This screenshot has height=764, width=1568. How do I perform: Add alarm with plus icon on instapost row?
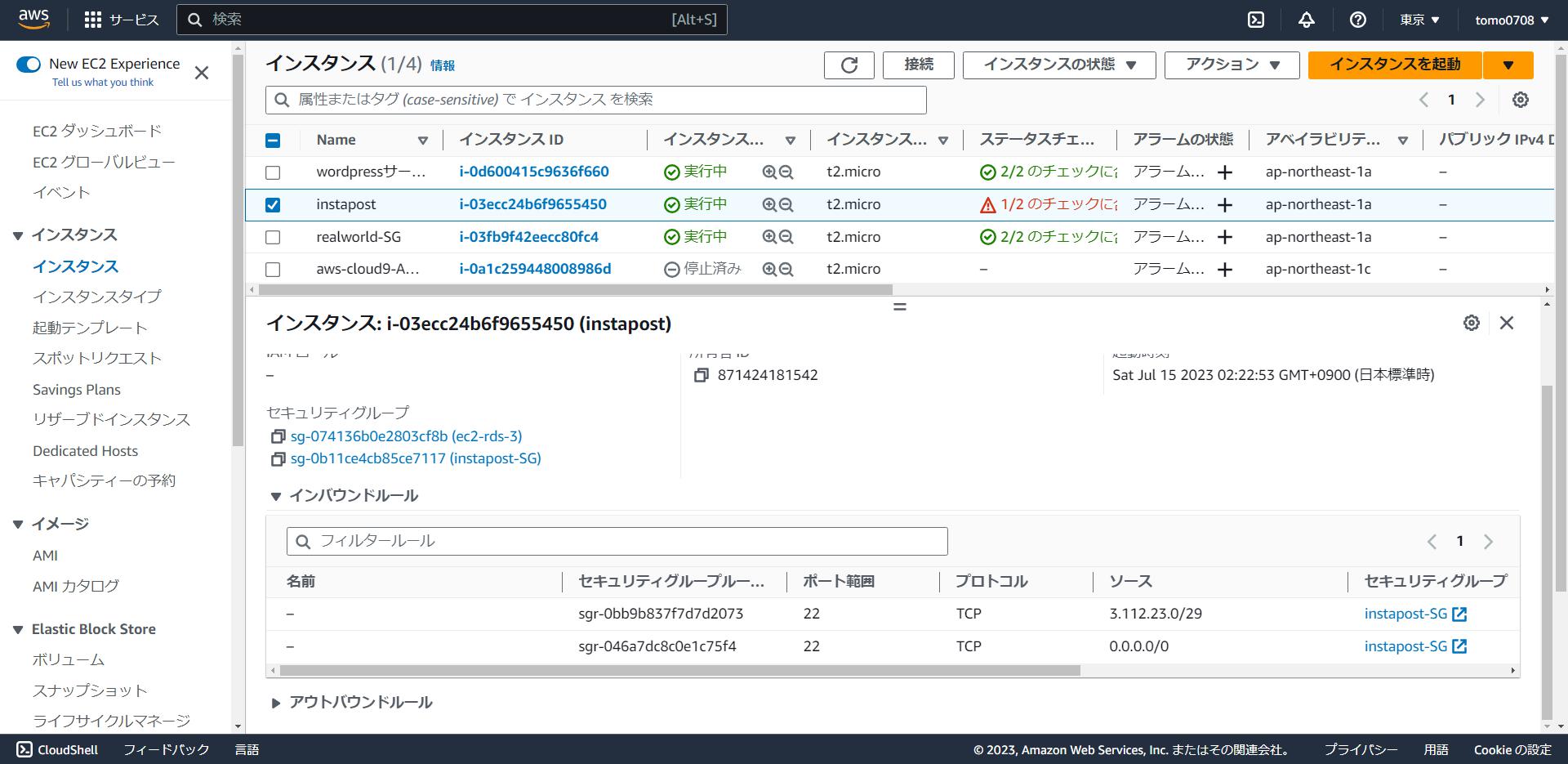pyautogui.click(x=1224, y=204)
